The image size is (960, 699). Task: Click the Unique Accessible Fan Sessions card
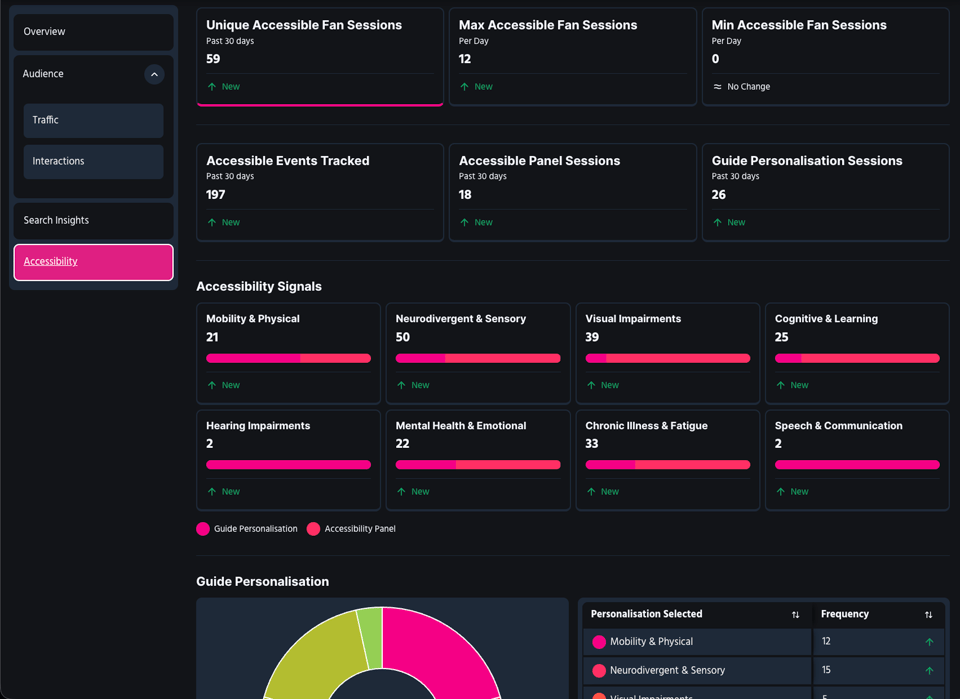320,56
